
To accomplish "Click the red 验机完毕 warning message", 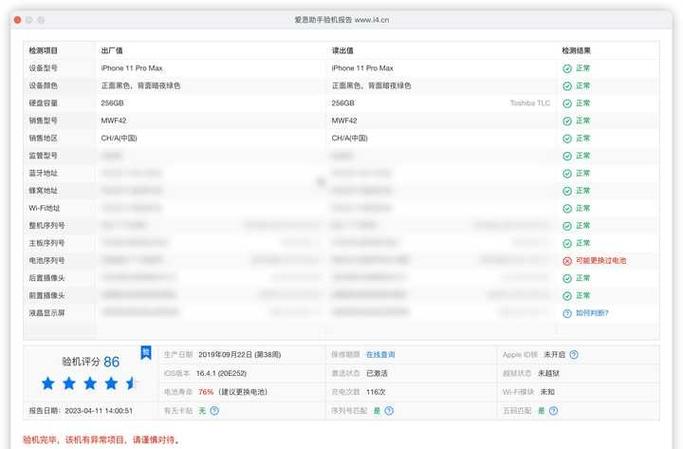I will point(101,440).
